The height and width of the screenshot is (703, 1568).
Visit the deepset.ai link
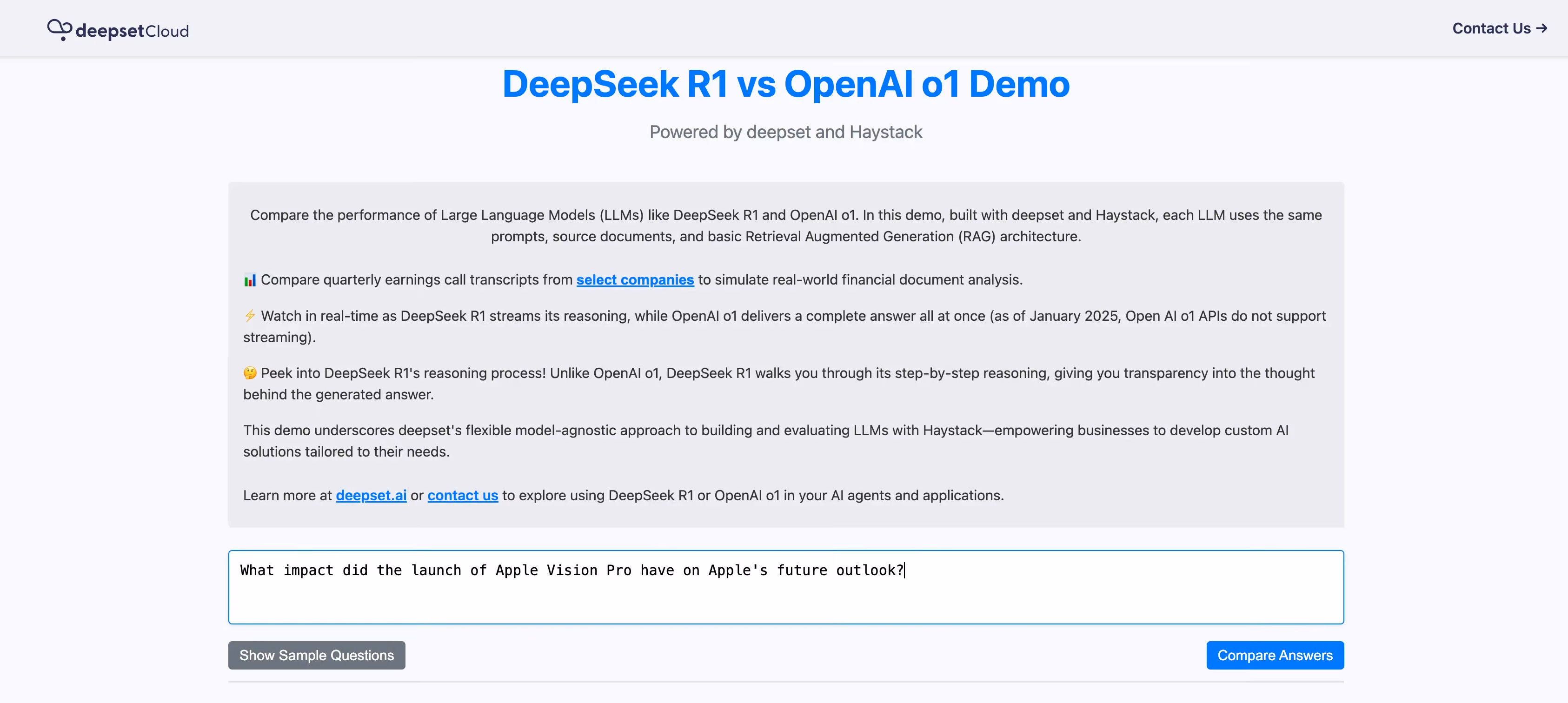click(371, 496)
